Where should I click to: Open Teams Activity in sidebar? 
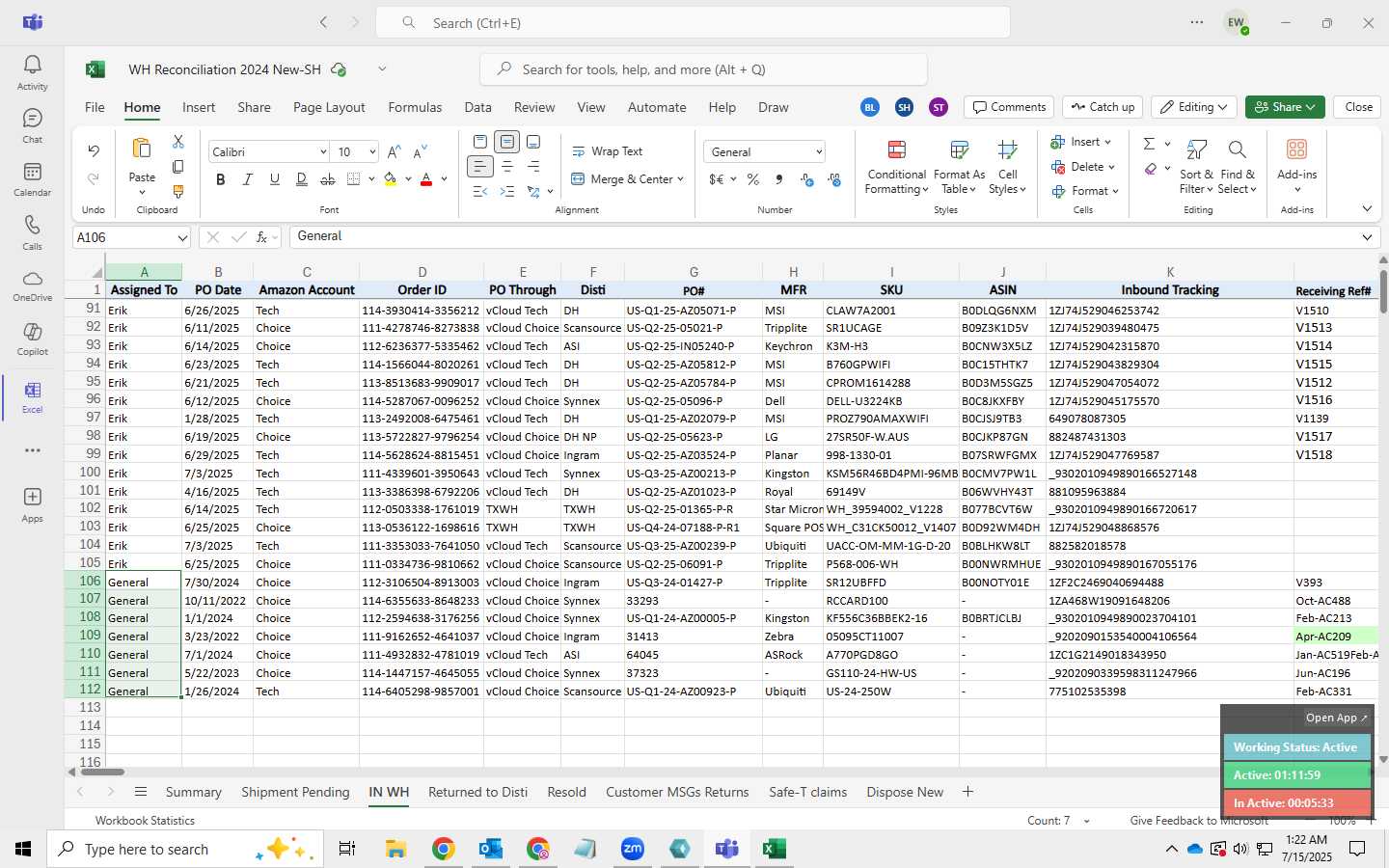click(x=32, y=72)
